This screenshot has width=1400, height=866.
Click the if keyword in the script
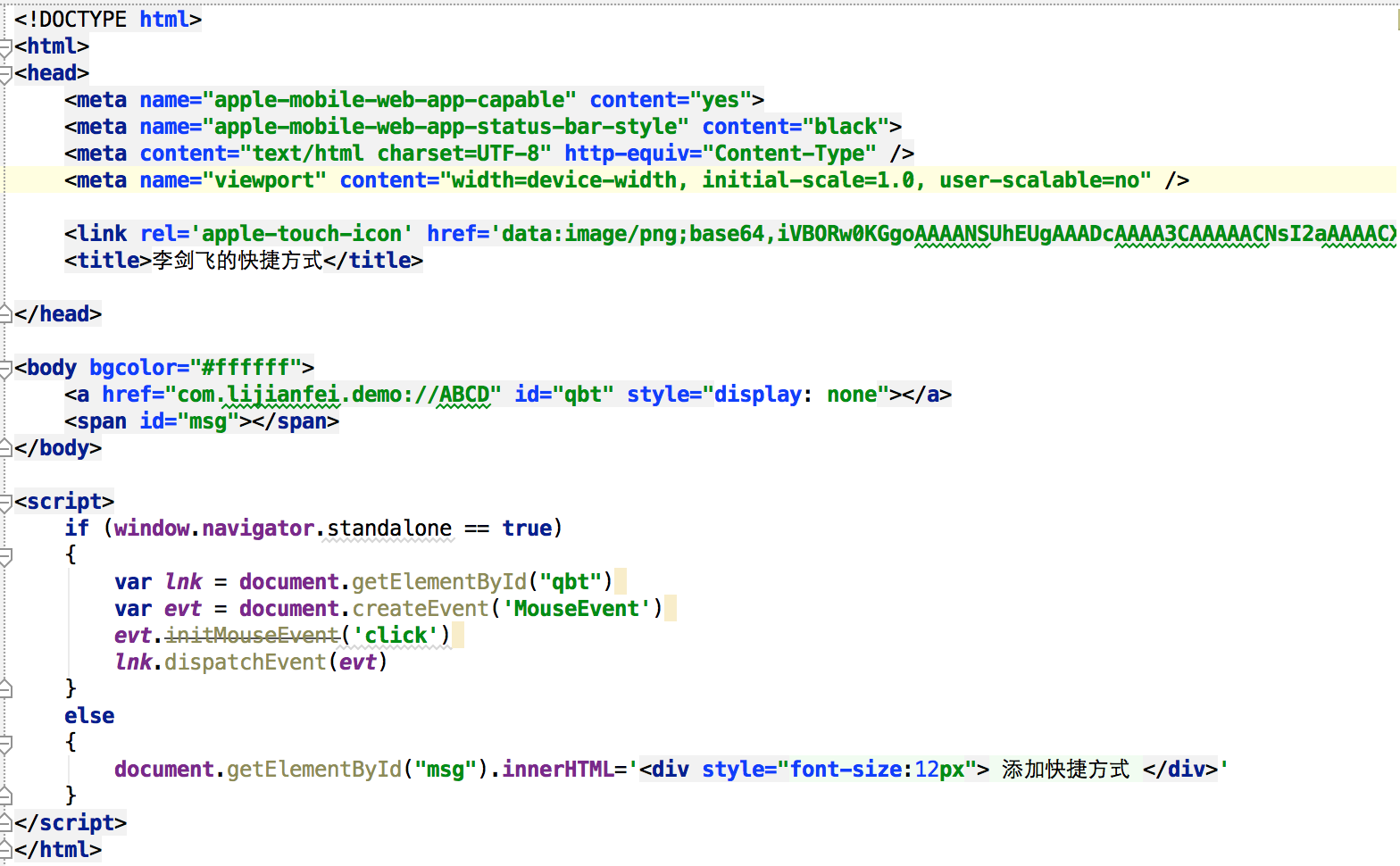[x=77, y=529]
